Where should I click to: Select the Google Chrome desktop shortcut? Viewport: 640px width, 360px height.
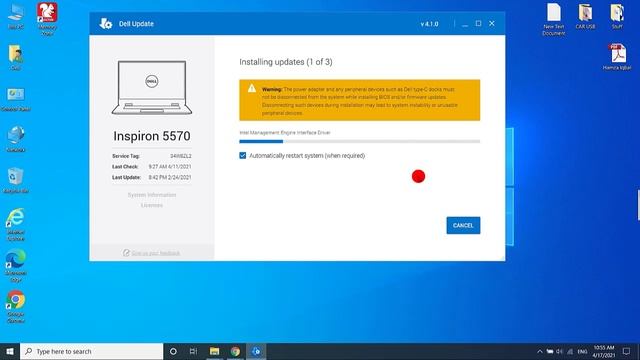(x=16, y=307)
